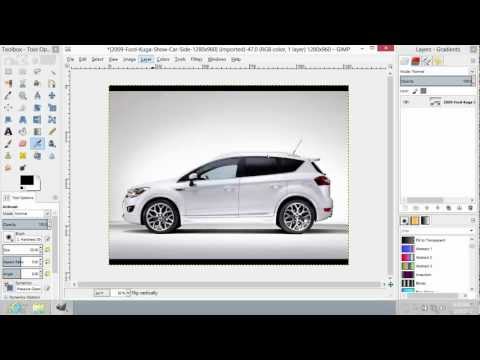Open the Filters menu
Image resolution: width=480 pixels, height=360 pixels.
pyautogui.click(x=196, y=59)
